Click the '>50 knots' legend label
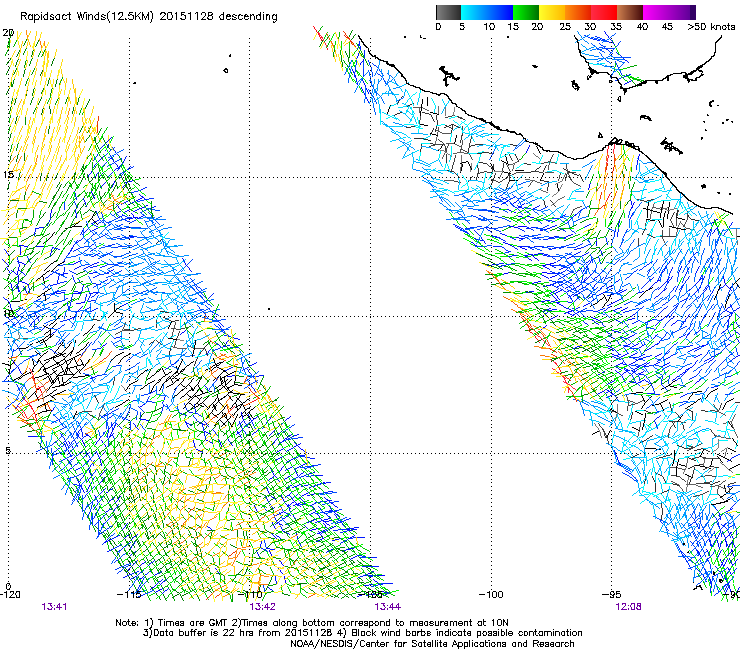The width and height of the screenshot is (740, 650). pos(712,27)
